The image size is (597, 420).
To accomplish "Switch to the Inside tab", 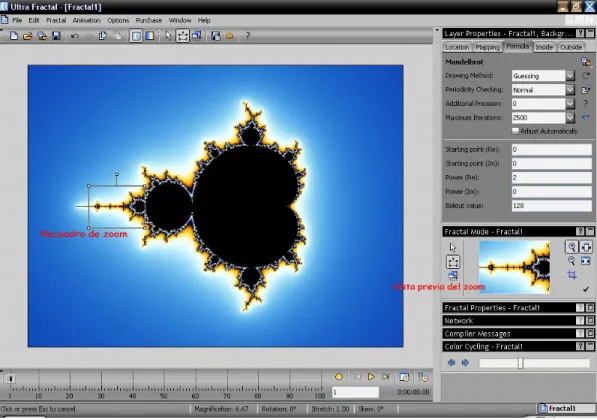I will 544,48.
